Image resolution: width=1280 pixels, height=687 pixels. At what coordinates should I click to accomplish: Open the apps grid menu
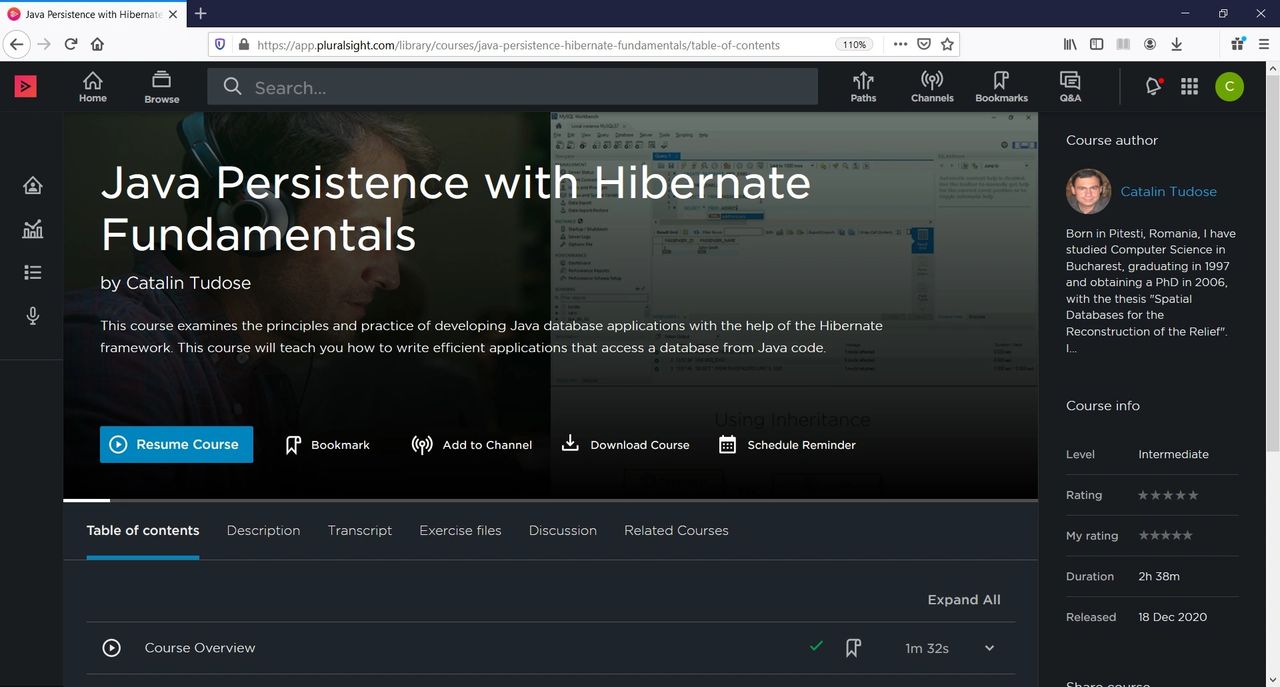(x=1189, y=87)
